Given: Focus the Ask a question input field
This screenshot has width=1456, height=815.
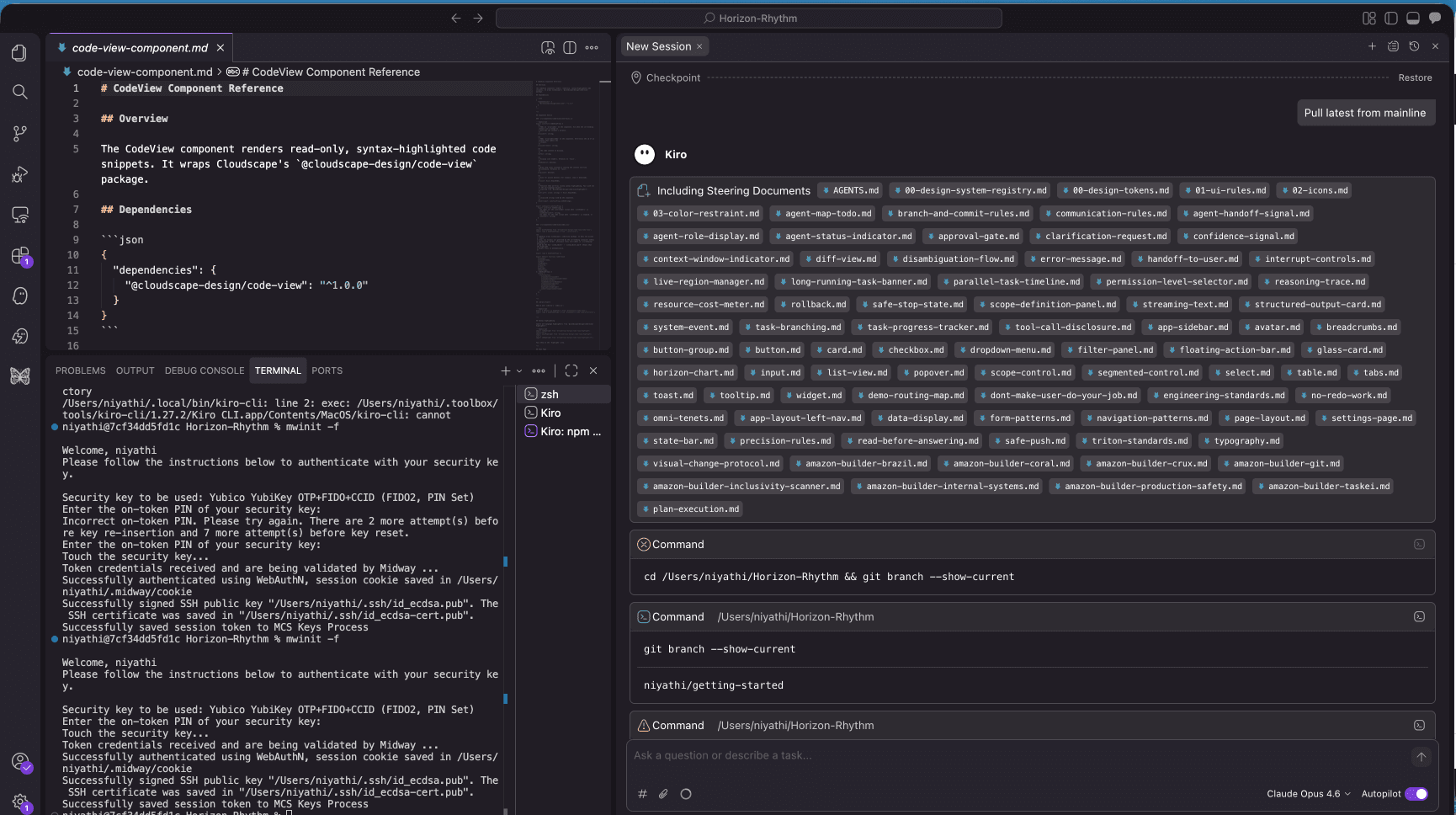Looking at the screenshot, I should click(x=1018, y=755).
